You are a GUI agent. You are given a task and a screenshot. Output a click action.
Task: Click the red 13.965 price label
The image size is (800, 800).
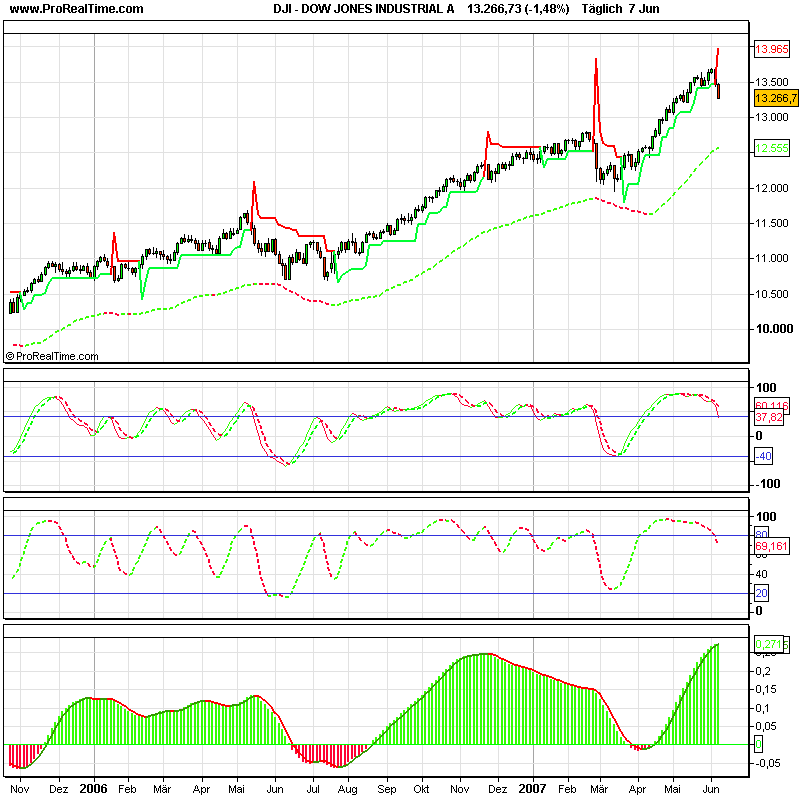coord(771,49)
